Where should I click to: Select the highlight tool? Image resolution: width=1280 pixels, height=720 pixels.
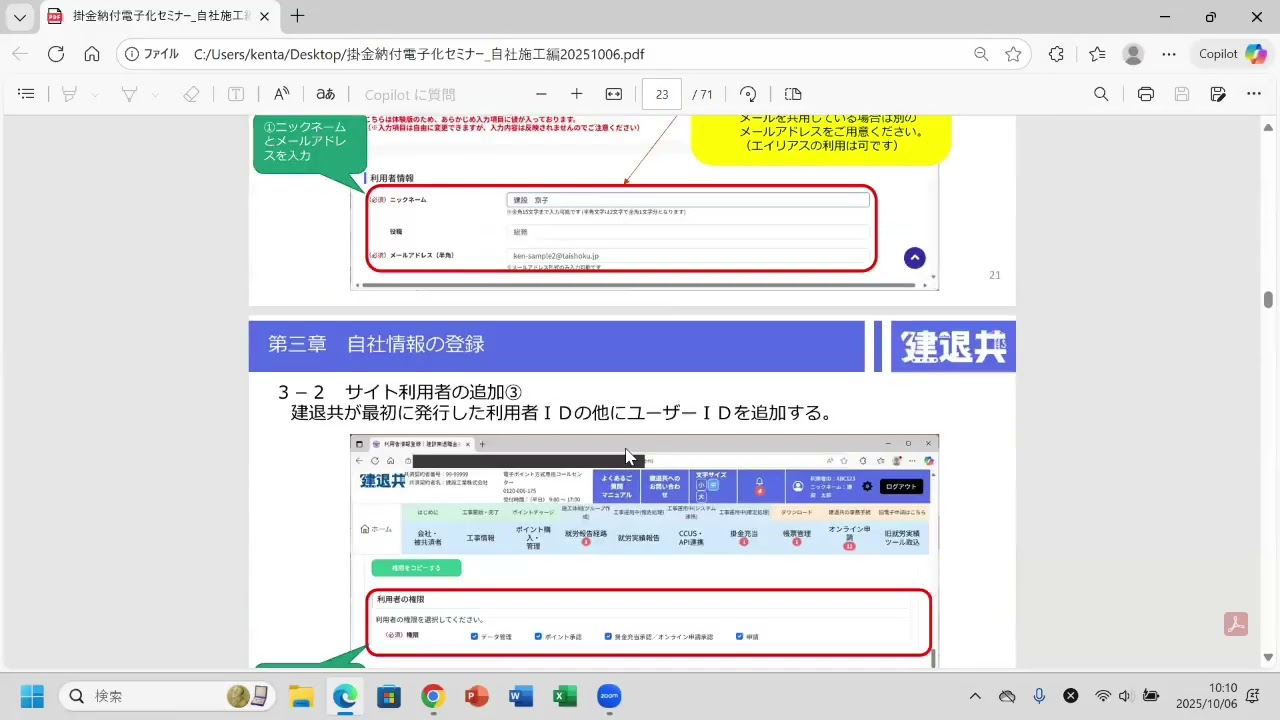[x=69, y=94]
